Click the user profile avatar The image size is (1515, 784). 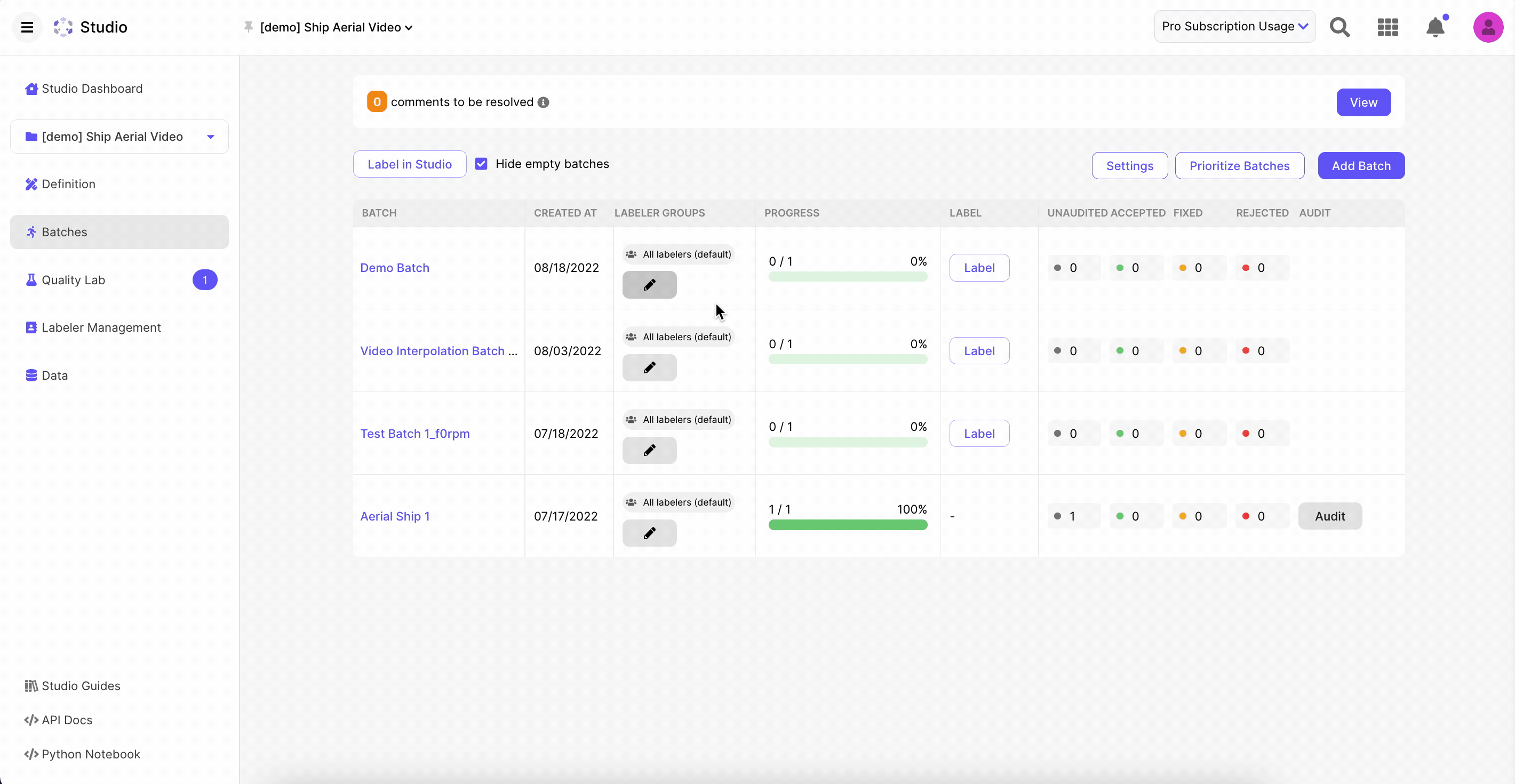1488,27
